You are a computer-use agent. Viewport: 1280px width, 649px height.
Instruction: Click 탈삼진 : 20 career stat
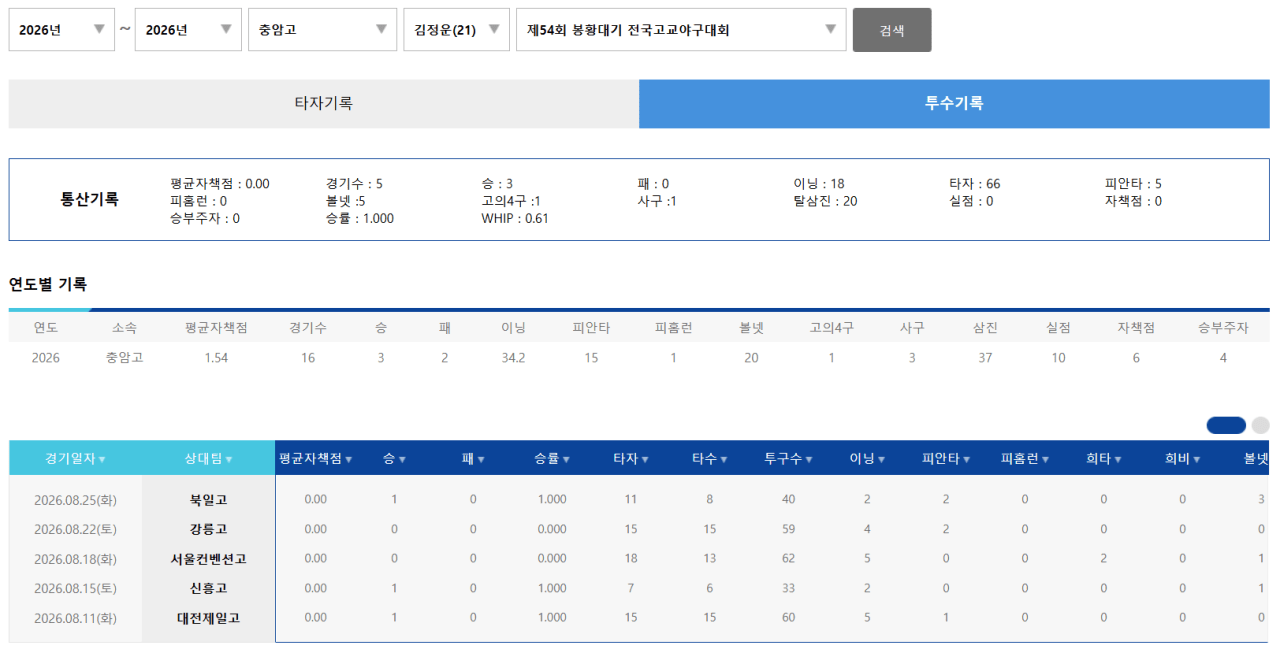(825, 201)
